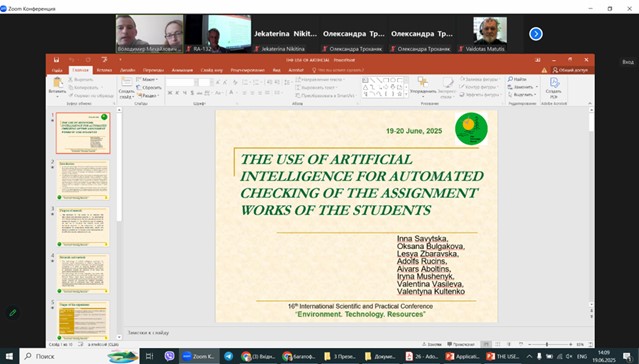Open Telegram from the taskbar
The height and width of the screenshot is (364, 639).
[x=229, y=356]
